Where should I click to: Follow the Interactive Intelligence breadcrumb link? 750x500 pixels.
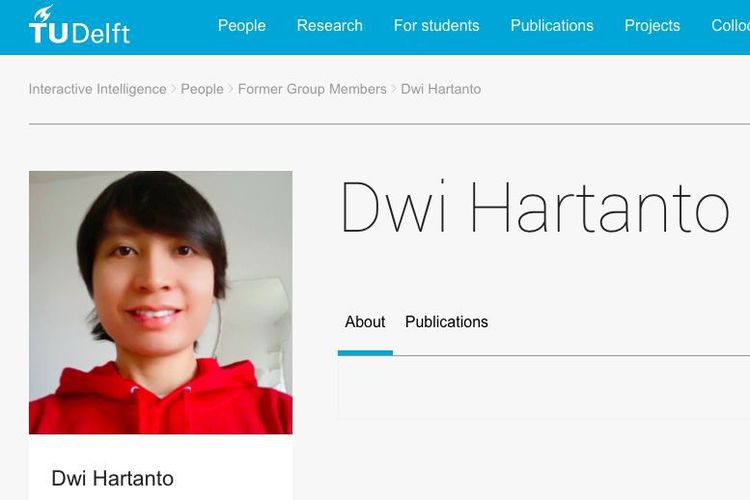point(98,89)
